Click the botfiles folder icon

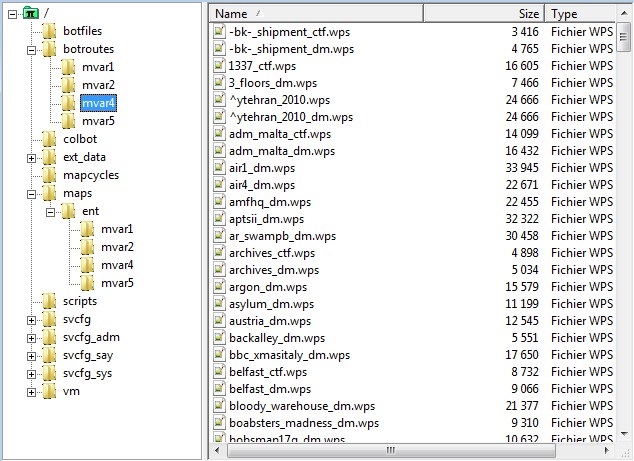50,31
